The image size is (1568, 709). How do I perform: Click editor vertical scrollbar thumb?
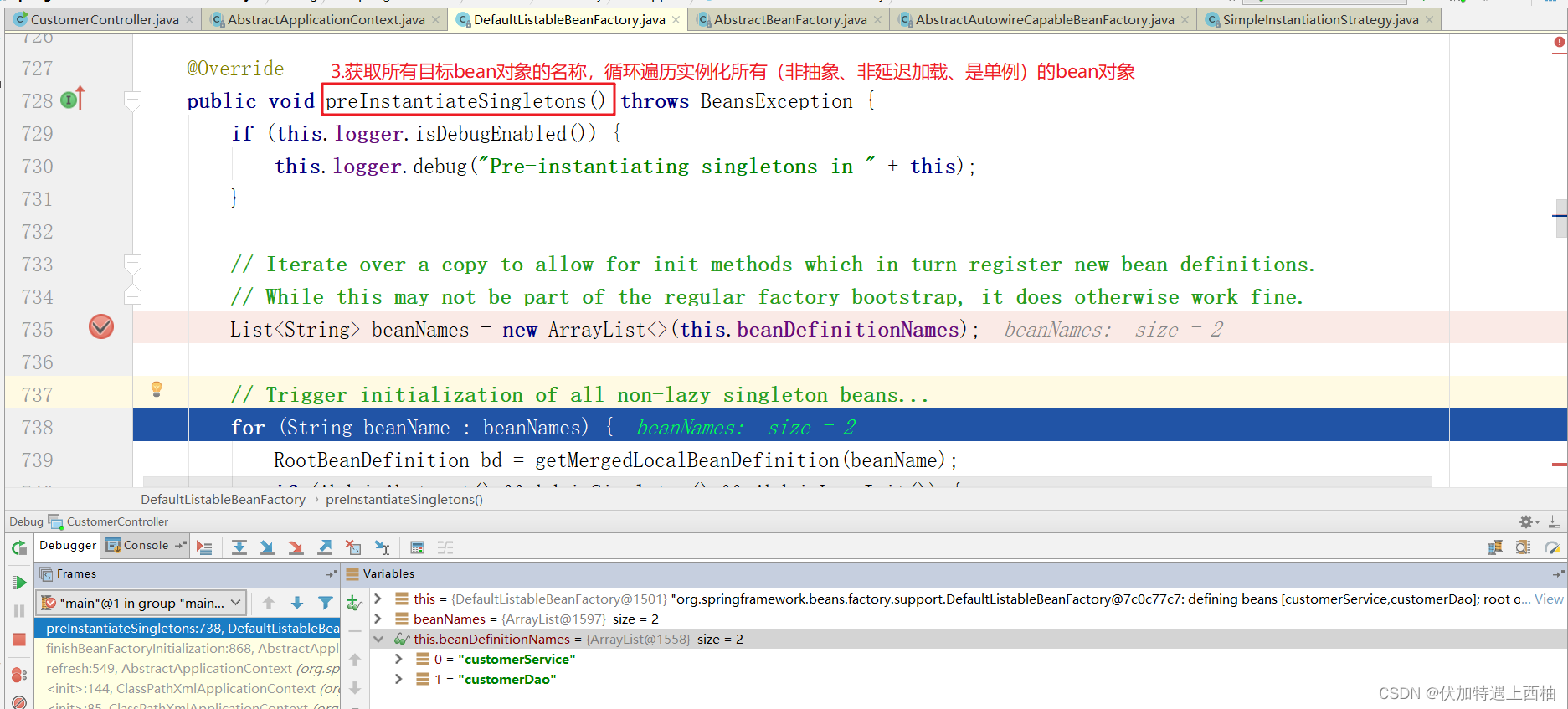[x=1561, y=219]
